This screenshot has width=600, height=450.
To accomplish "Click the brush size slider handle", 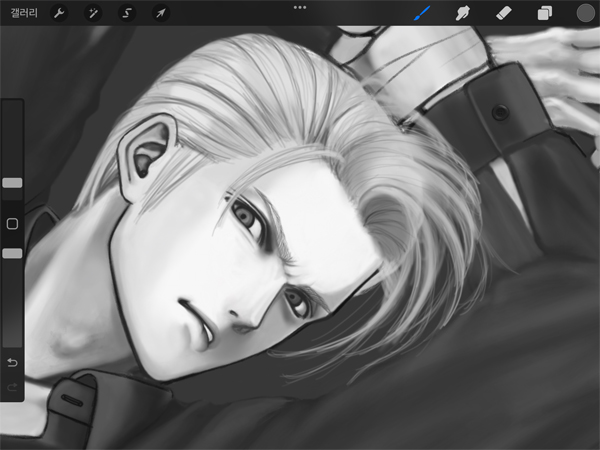I will click(x=12, y=183).
